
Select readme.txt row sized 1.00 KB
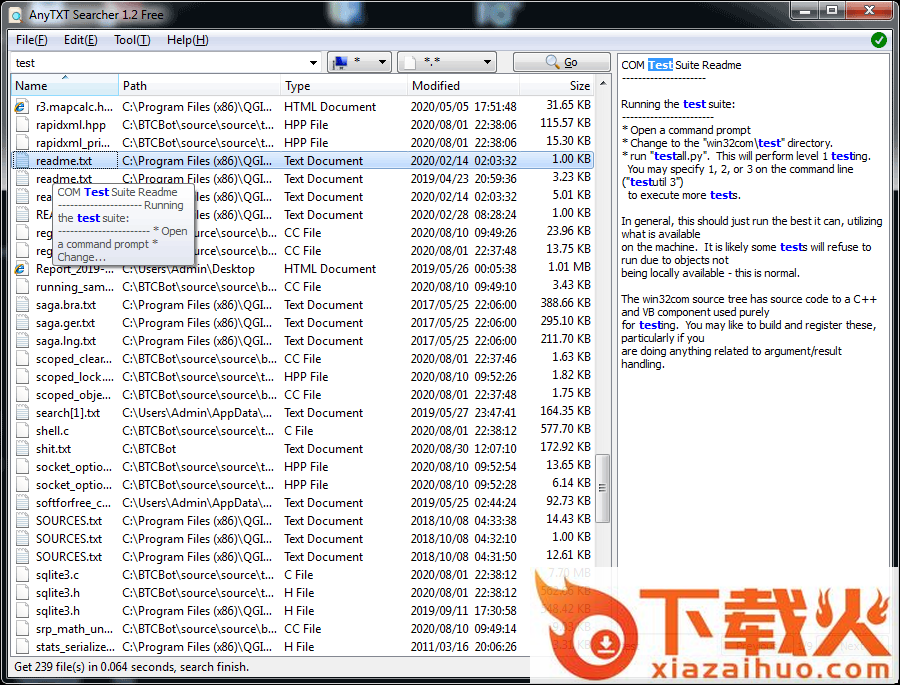[302, 161]
